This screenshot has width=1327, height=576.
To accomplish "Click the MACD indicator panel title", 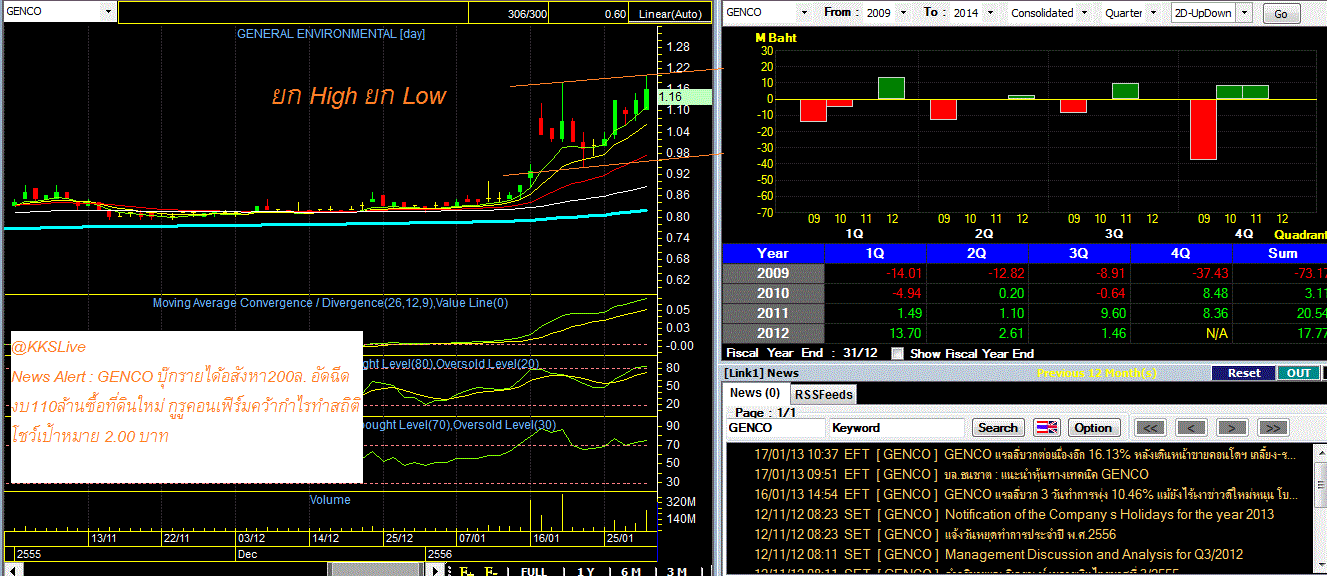I will (330, 303).
